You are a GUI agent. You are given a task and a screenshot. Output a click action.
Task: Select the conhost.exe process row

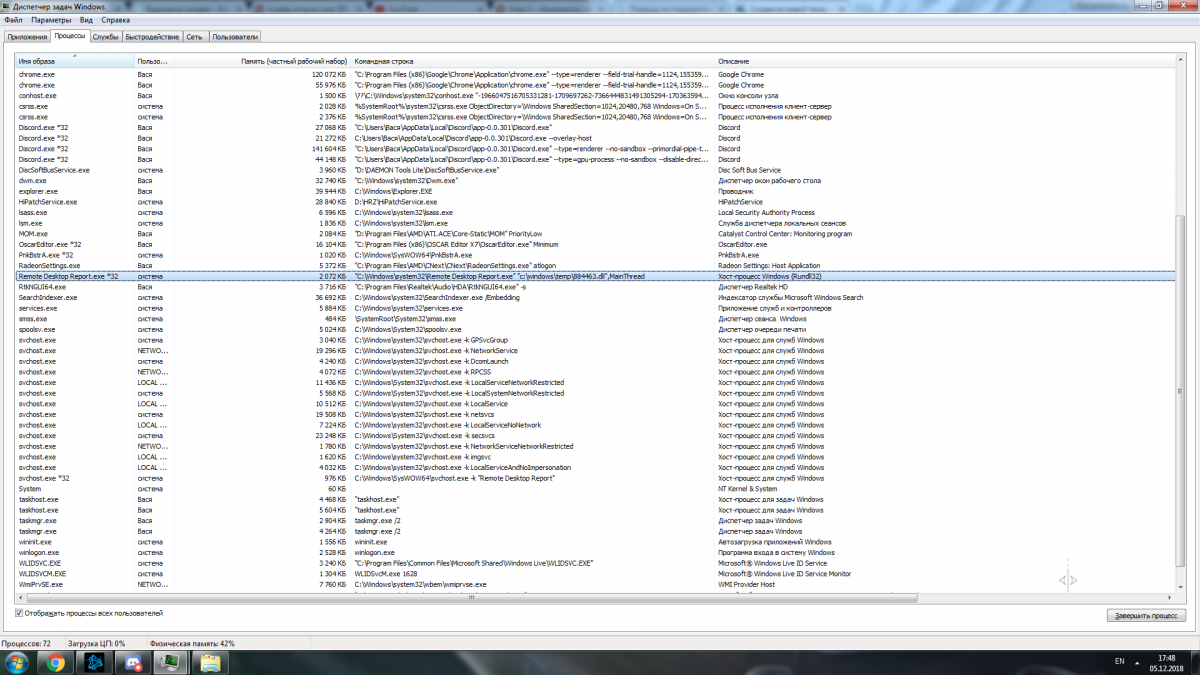click(594, 95)
